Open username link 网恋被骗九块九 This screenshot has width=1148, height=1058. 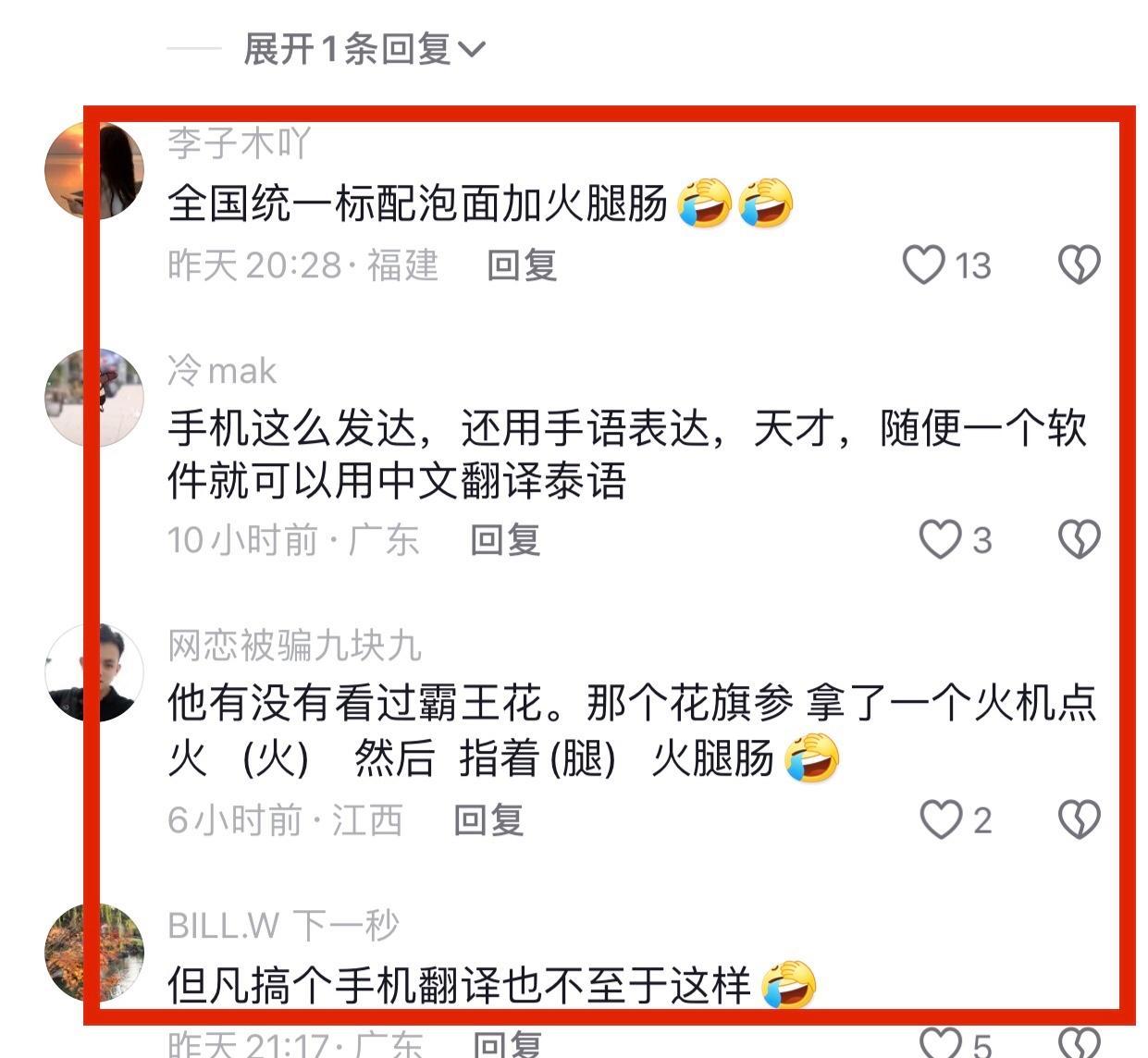coord(294,646)
